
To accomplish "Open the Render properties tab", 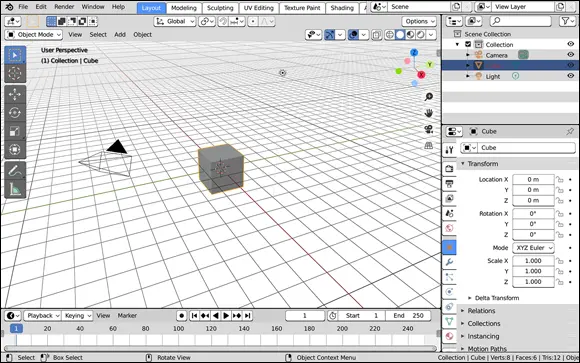I will (449, 168).
